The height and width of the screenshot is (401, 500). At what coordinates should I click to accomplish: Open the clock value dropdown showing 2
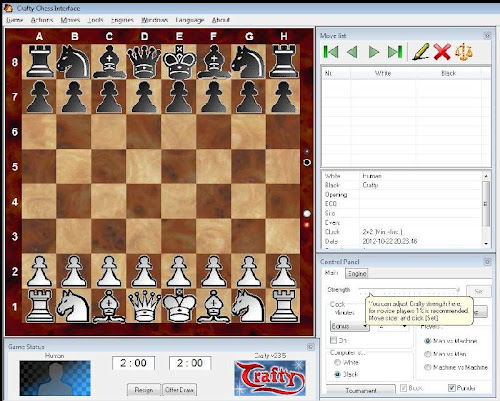pyautogui.click(x=393, y=326)
